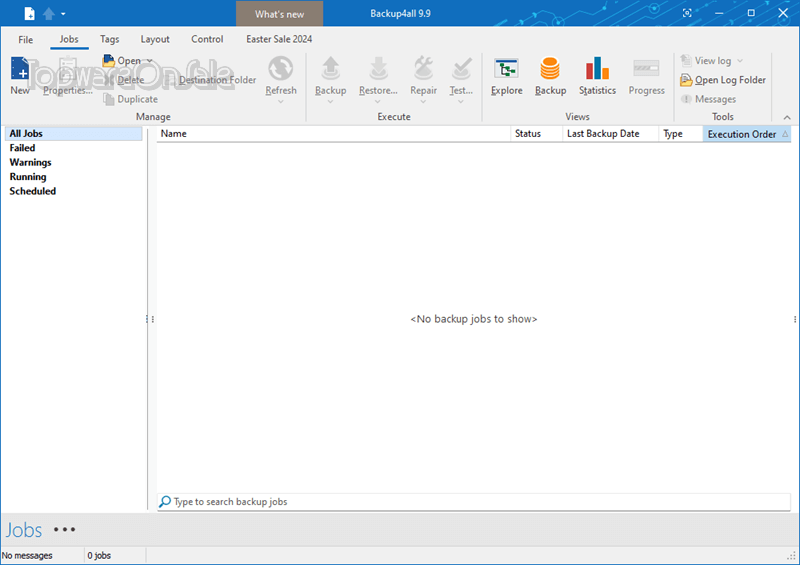Duplicate the selected backup job
The image size is (800, 565).
[131, 100]
